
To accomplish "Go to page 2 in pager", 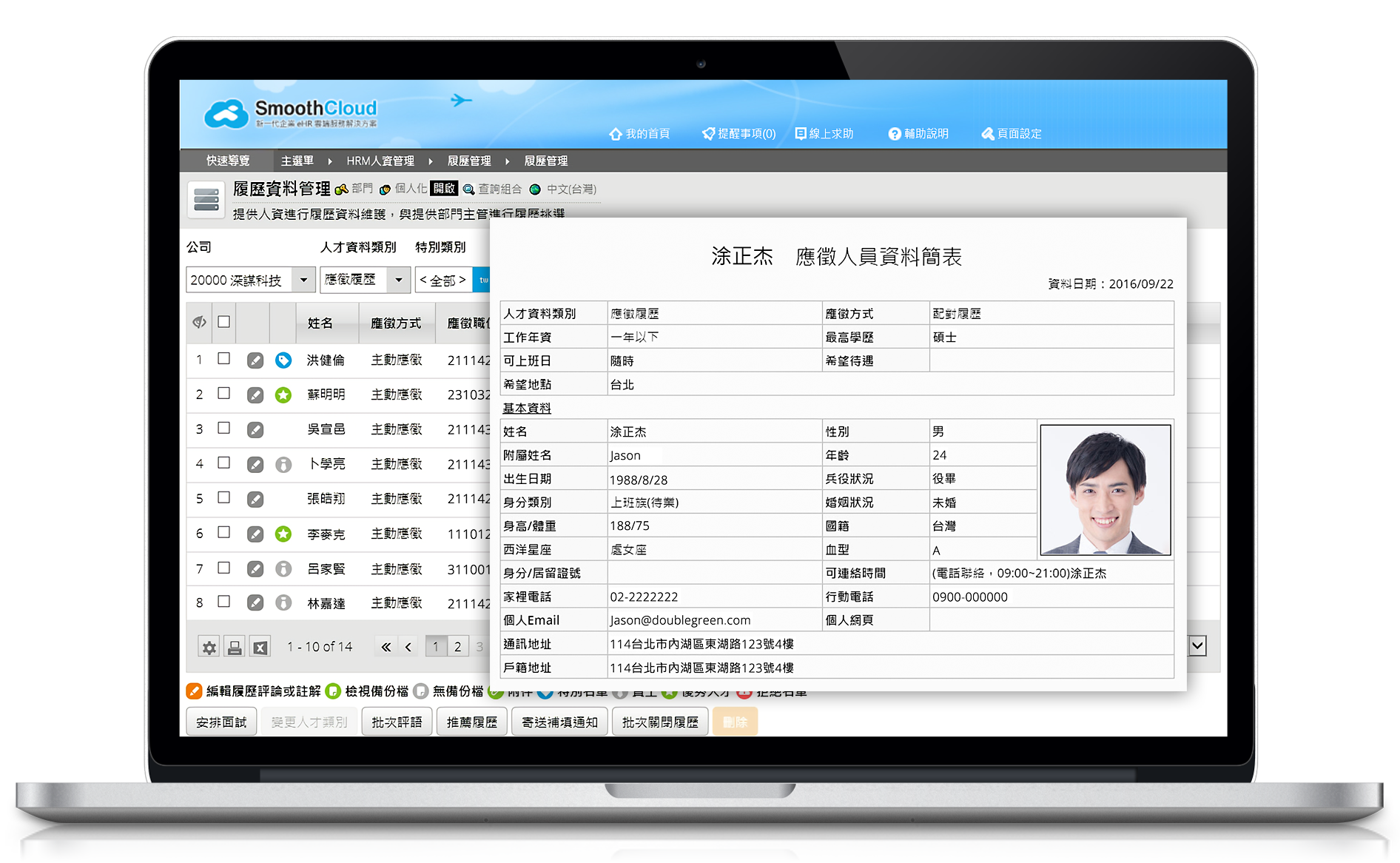I will (458, 647).
